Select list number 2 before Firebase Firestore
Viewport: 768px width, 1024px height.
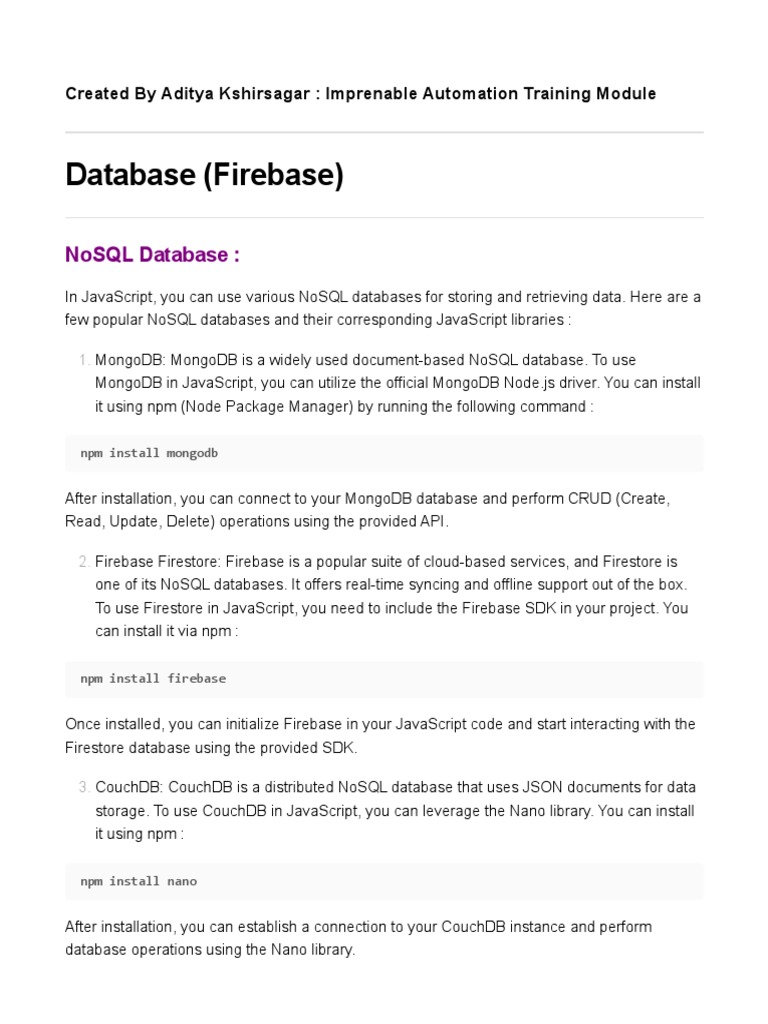coord(84,562)
